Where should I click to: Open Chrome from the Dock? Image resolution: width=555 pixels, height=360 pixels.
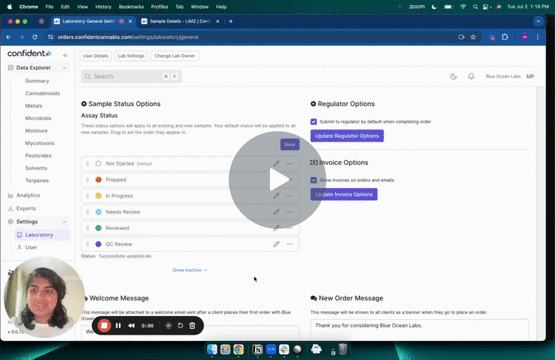pos(238,350)
